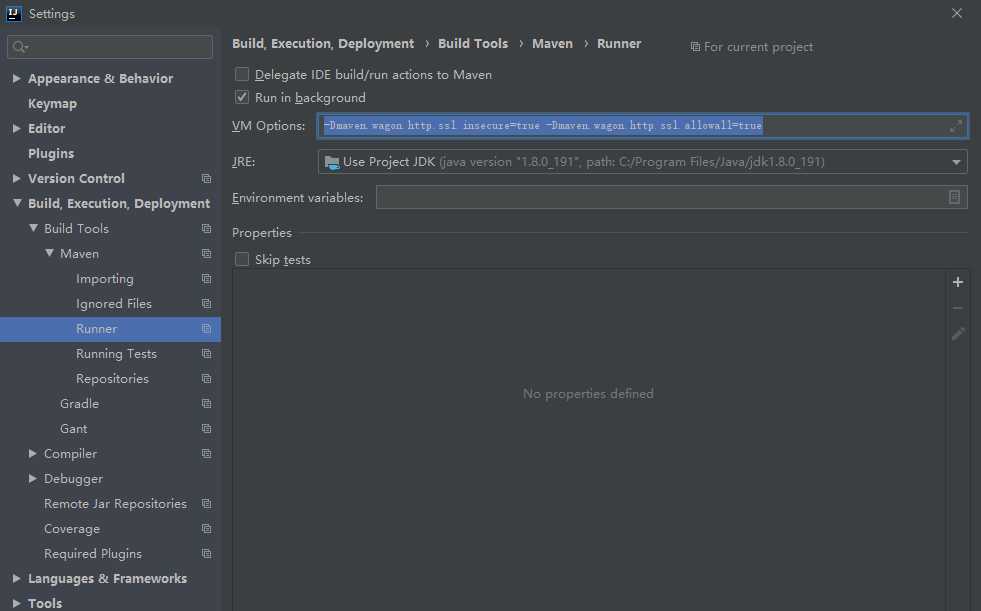The width and height of the screenshot is (981, 611).
Task: Open the Keymap settings page
Action: (53, 104)
